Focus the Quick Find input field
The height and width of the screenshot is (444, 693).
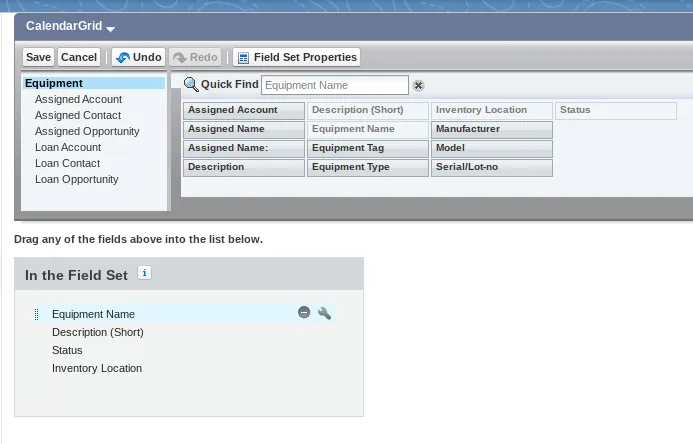tap(335, 85)
